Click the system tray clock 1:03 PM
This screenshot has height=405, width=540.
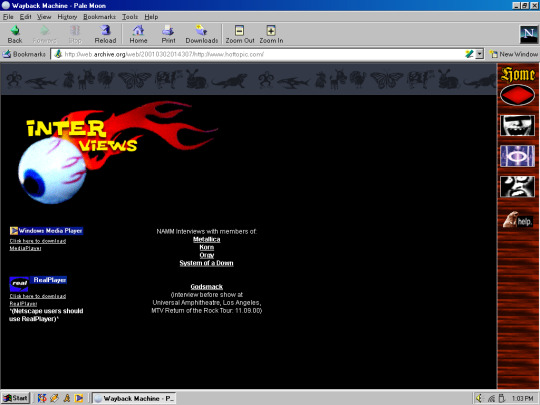click(x=522, y=398)
